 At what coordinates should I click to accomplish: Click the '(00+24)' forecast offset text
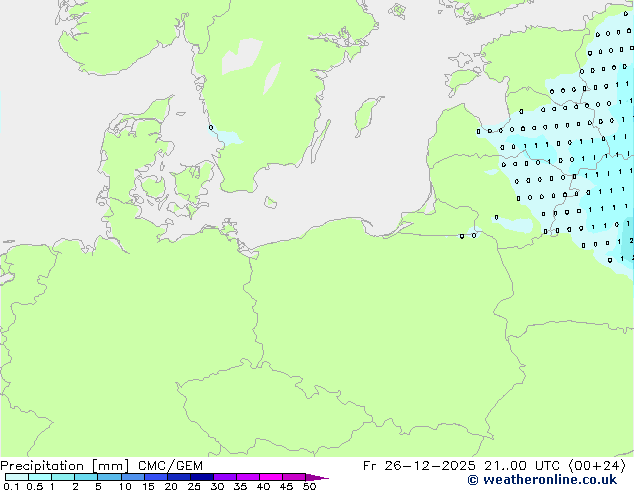597,466
